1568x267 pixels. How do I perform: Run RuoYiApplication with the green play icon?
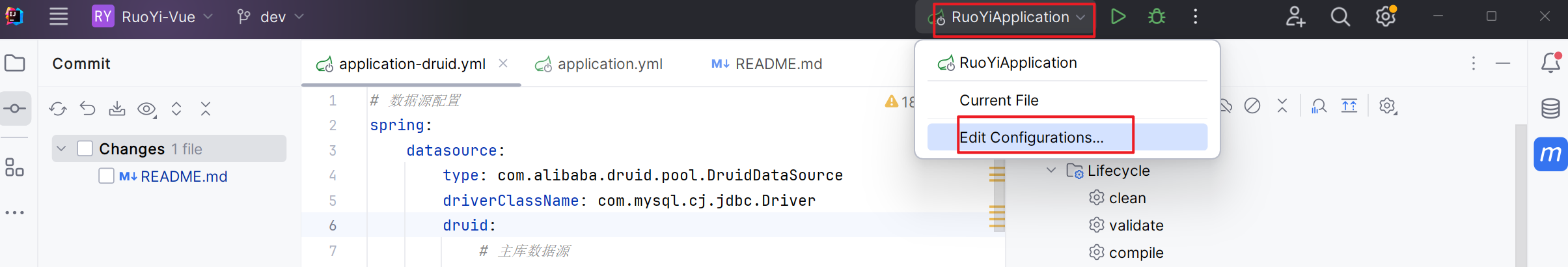(1118, 16)
